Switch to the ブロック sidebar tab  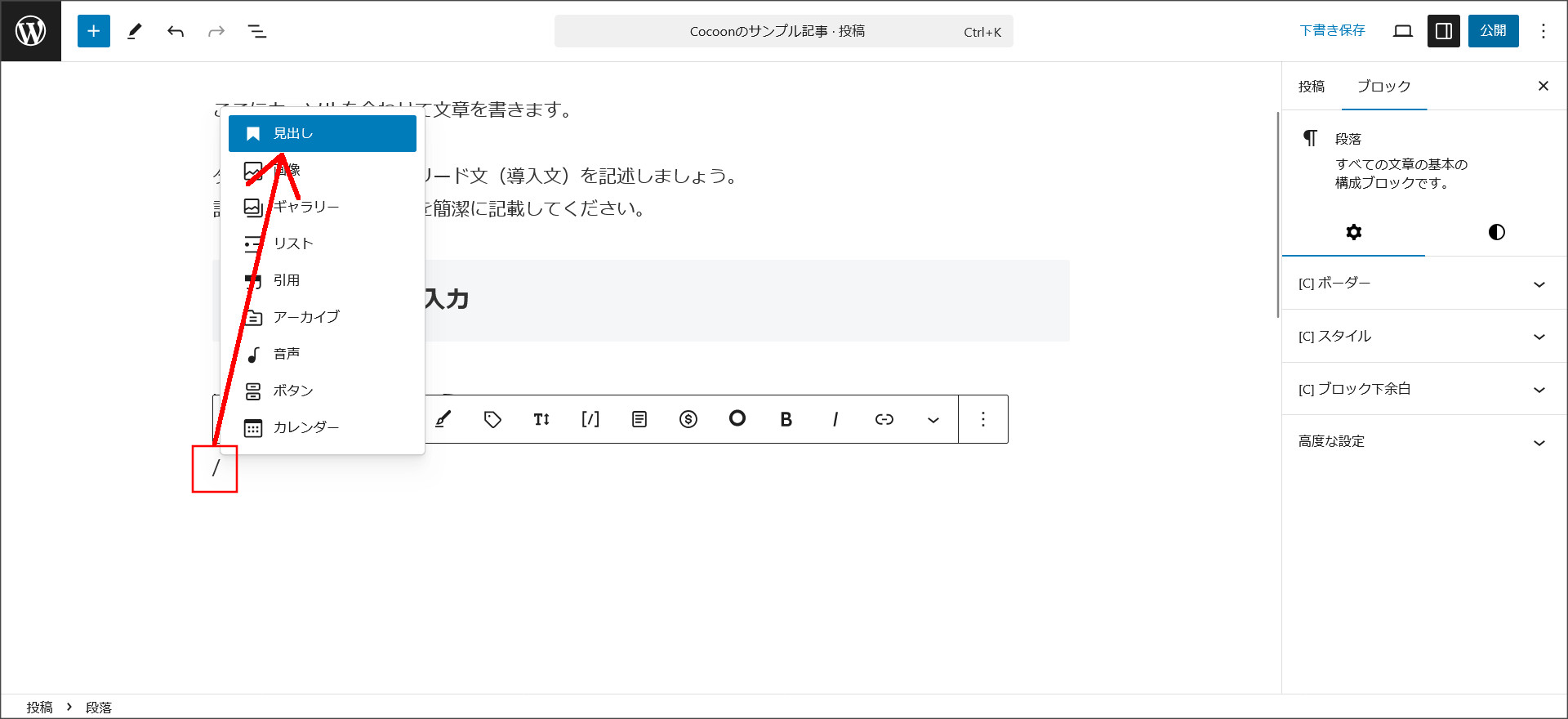click(x=1384, y=87)
